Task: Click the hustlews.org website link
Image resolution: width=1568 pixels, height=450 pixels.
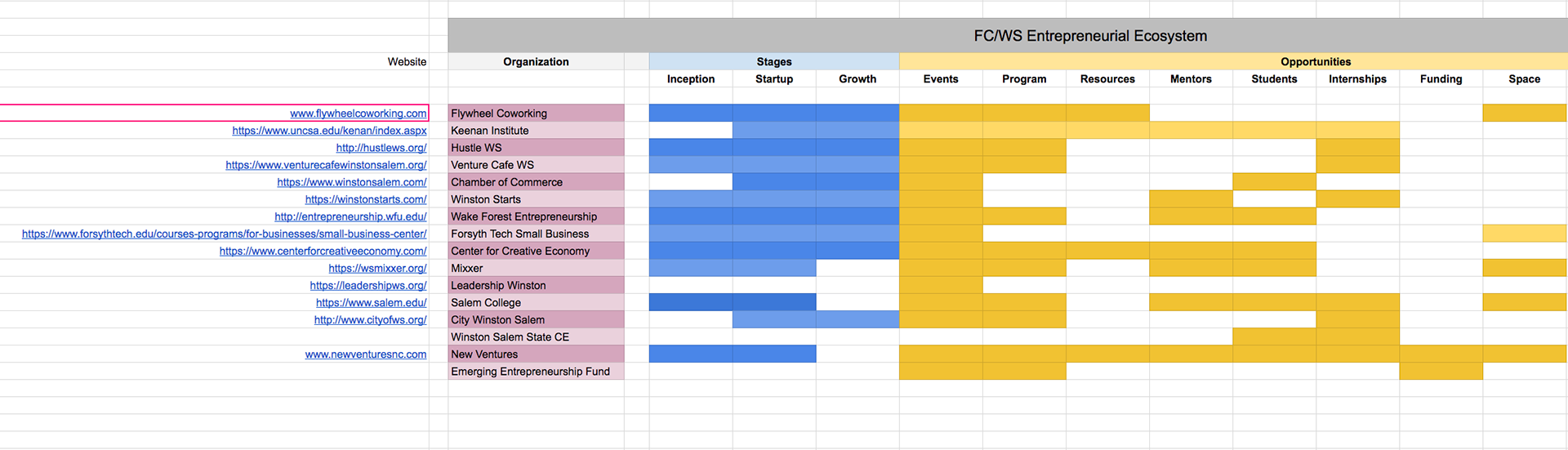Action: click(x=381, y=148)
